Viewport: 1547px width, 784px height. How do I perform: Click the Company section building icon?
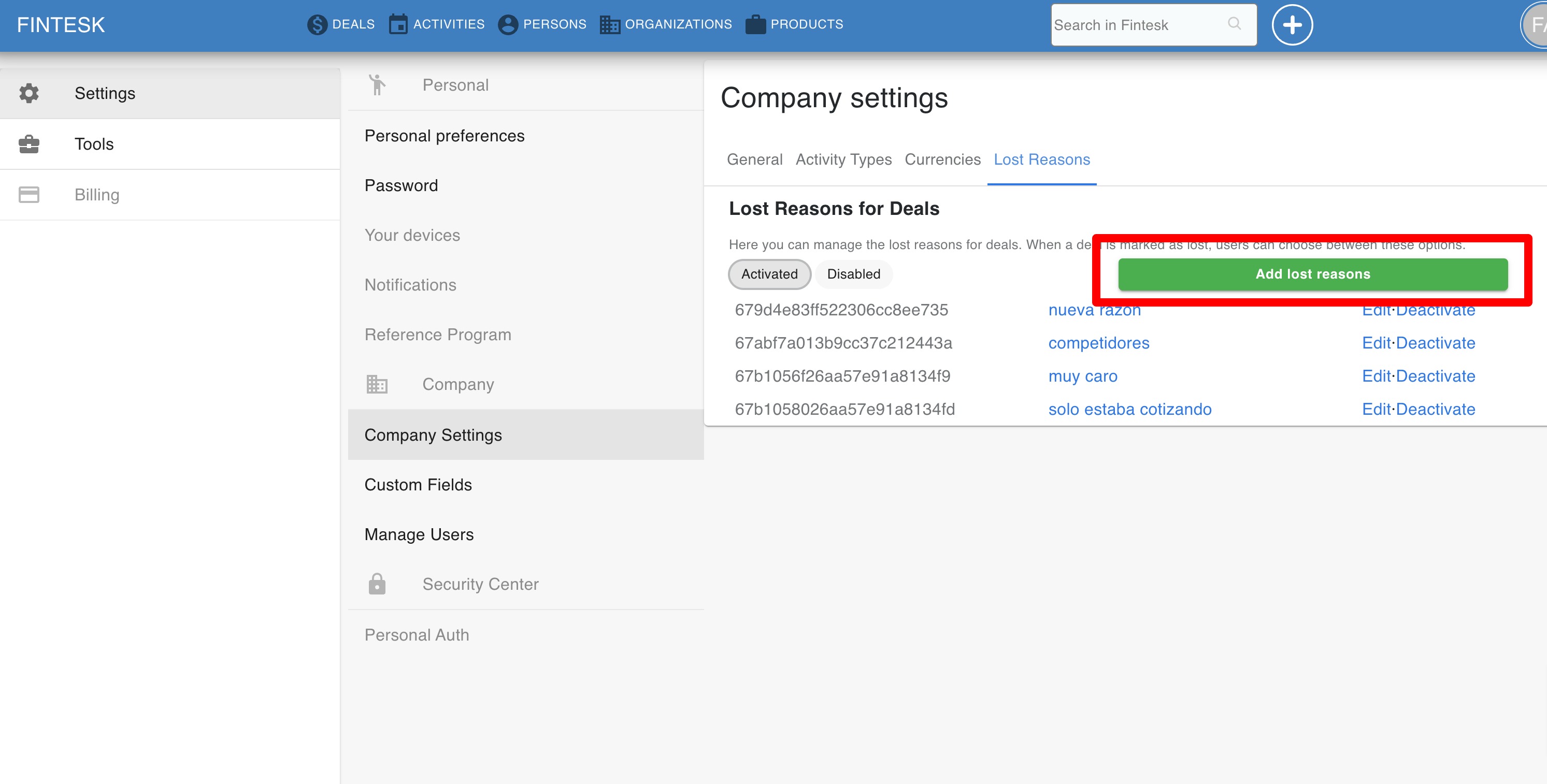click(377, 384)
